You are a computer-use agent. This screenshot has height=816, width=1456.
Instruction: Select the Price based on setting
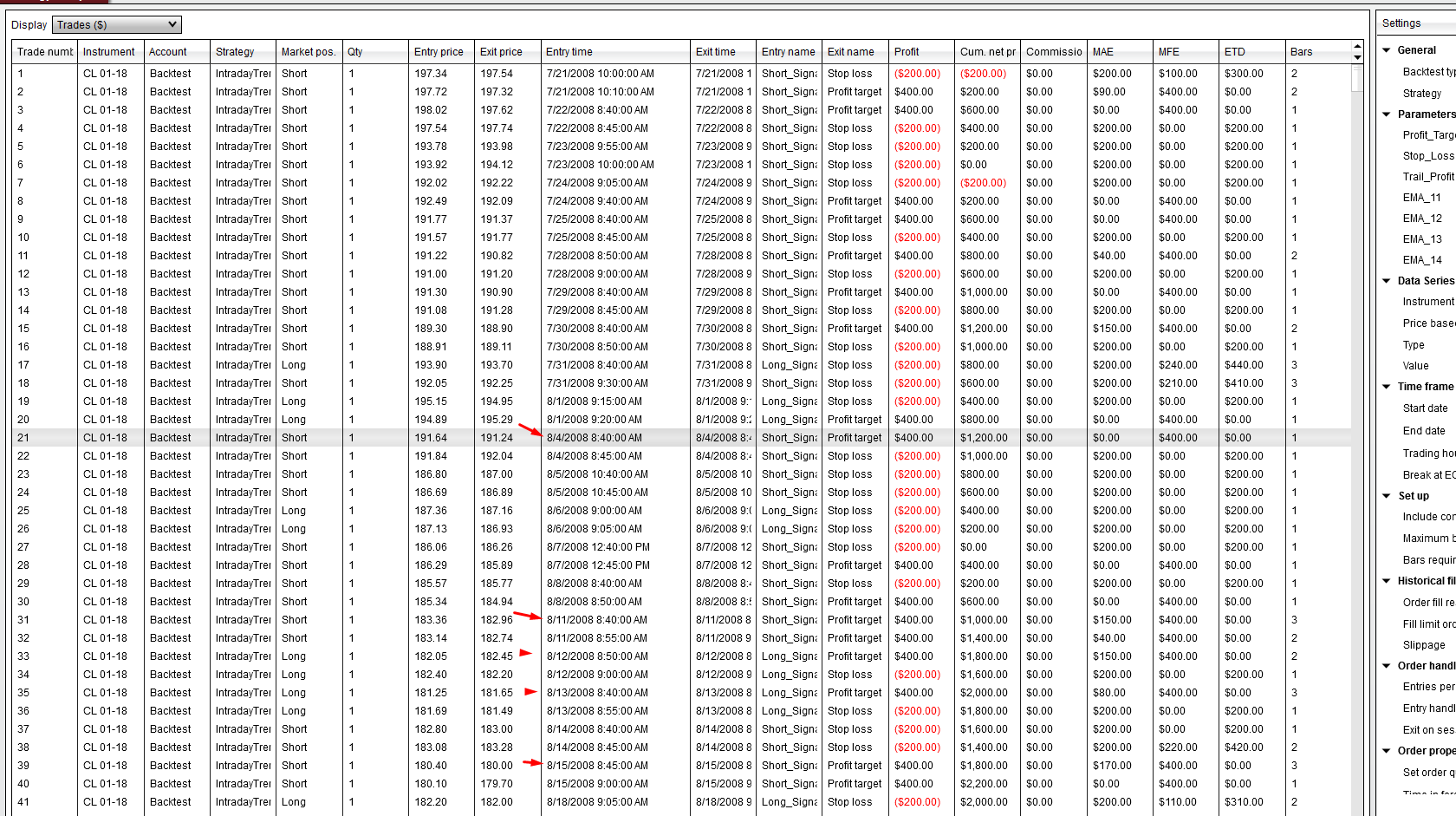(1429, 323)
